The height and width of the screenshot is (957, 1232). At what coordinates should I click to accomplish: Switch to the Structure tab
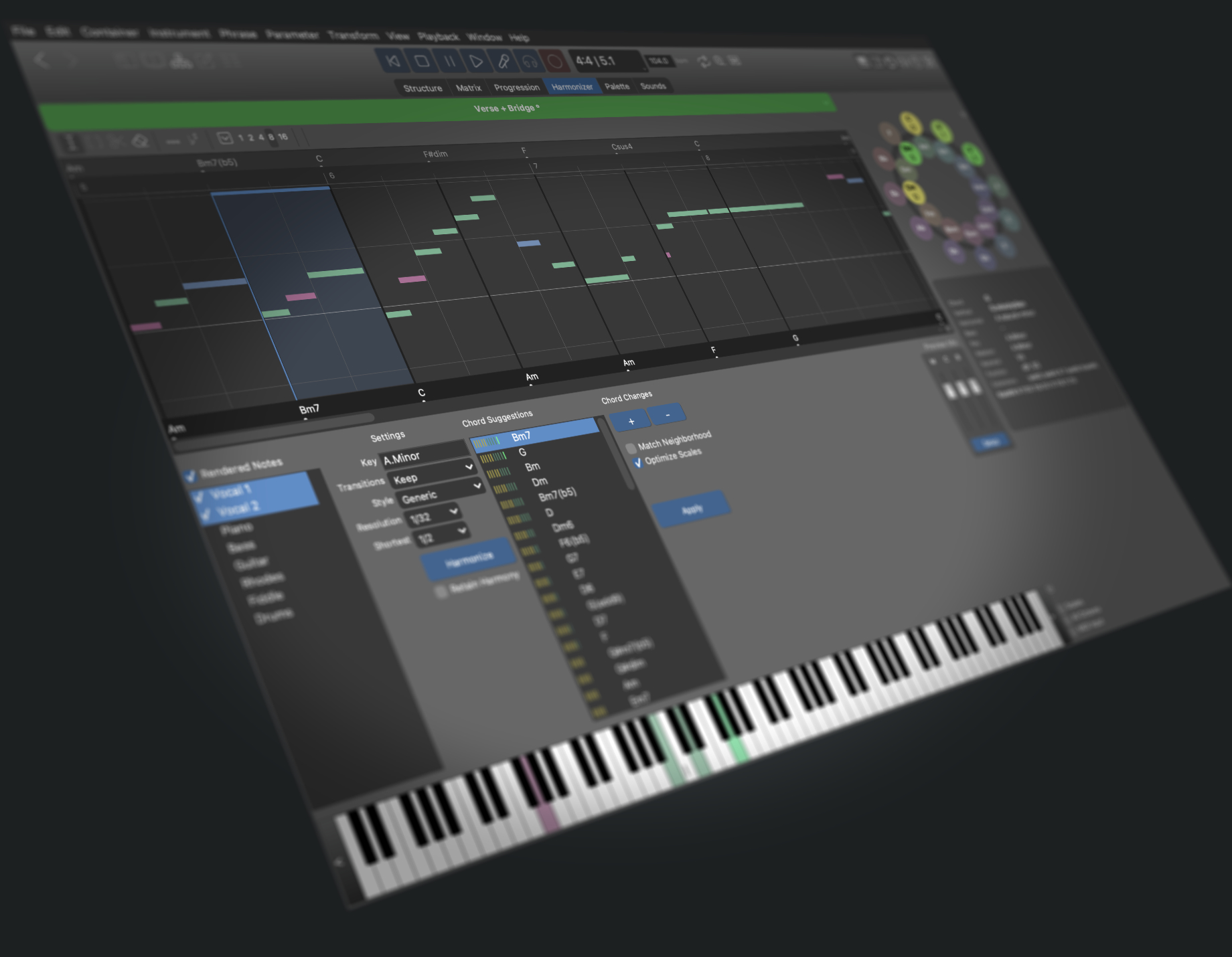[422, 88]
